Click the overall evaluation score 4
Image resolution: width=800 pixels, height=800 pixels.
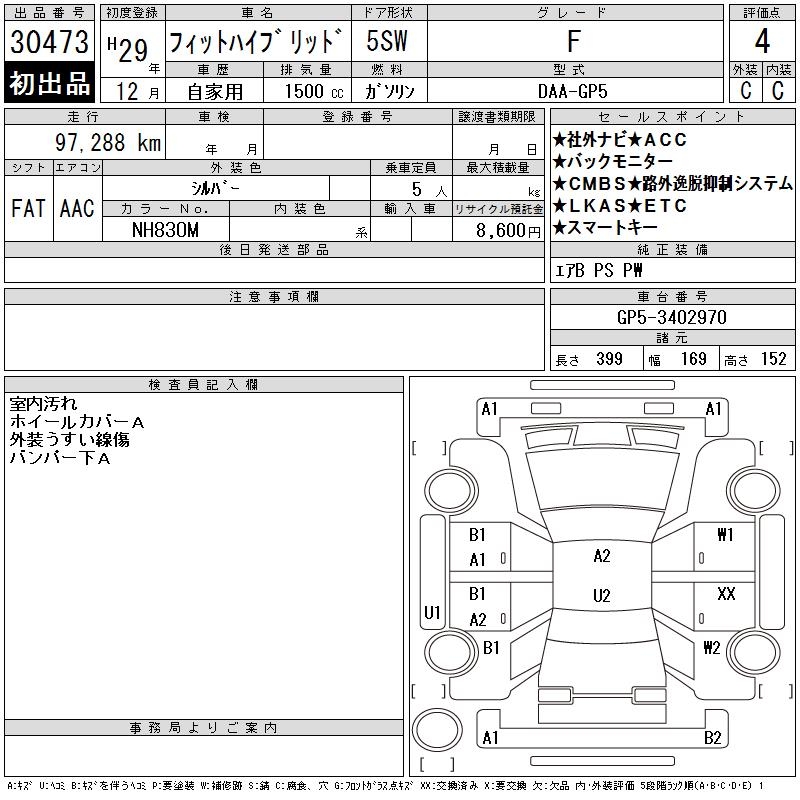click(762, 41)
